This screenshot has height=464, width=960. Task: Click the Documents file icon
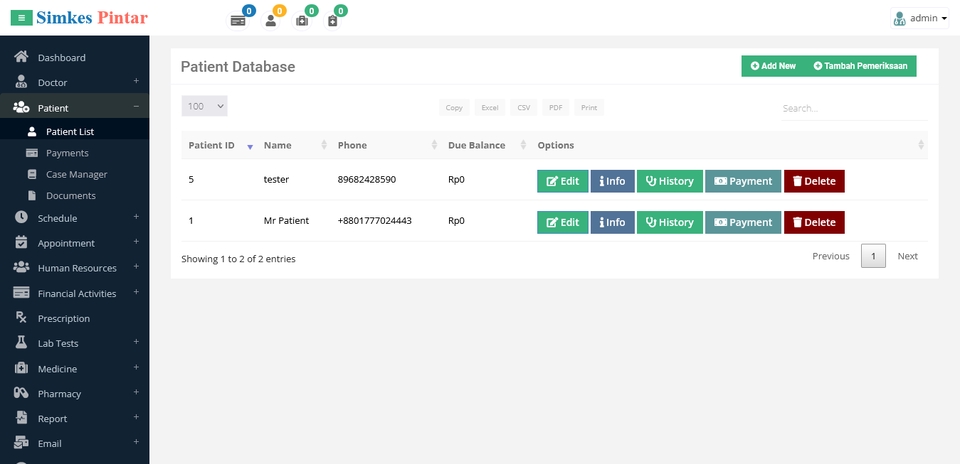coord(32,196)
